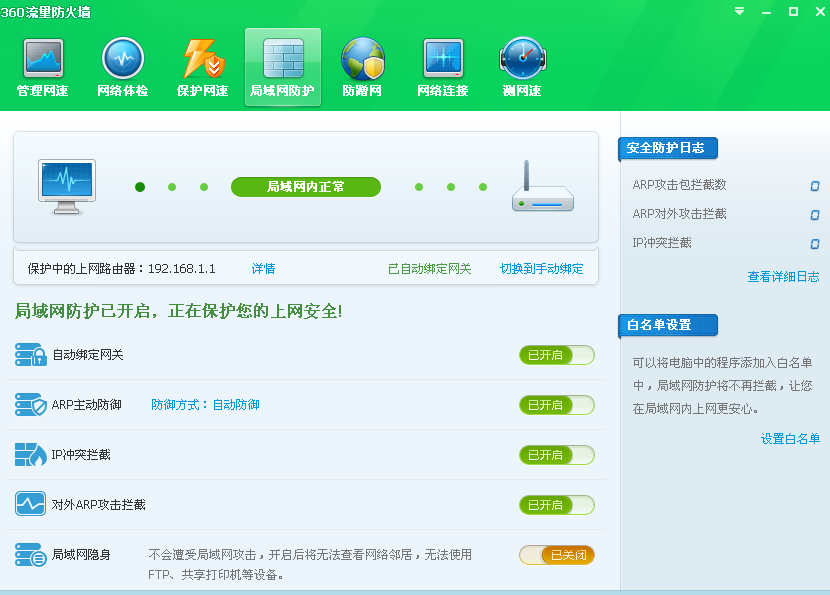This screenshot has height=595, width=830.
Task: Click the 对外ARP攻击拦截 label
Action: click(98, 504)
